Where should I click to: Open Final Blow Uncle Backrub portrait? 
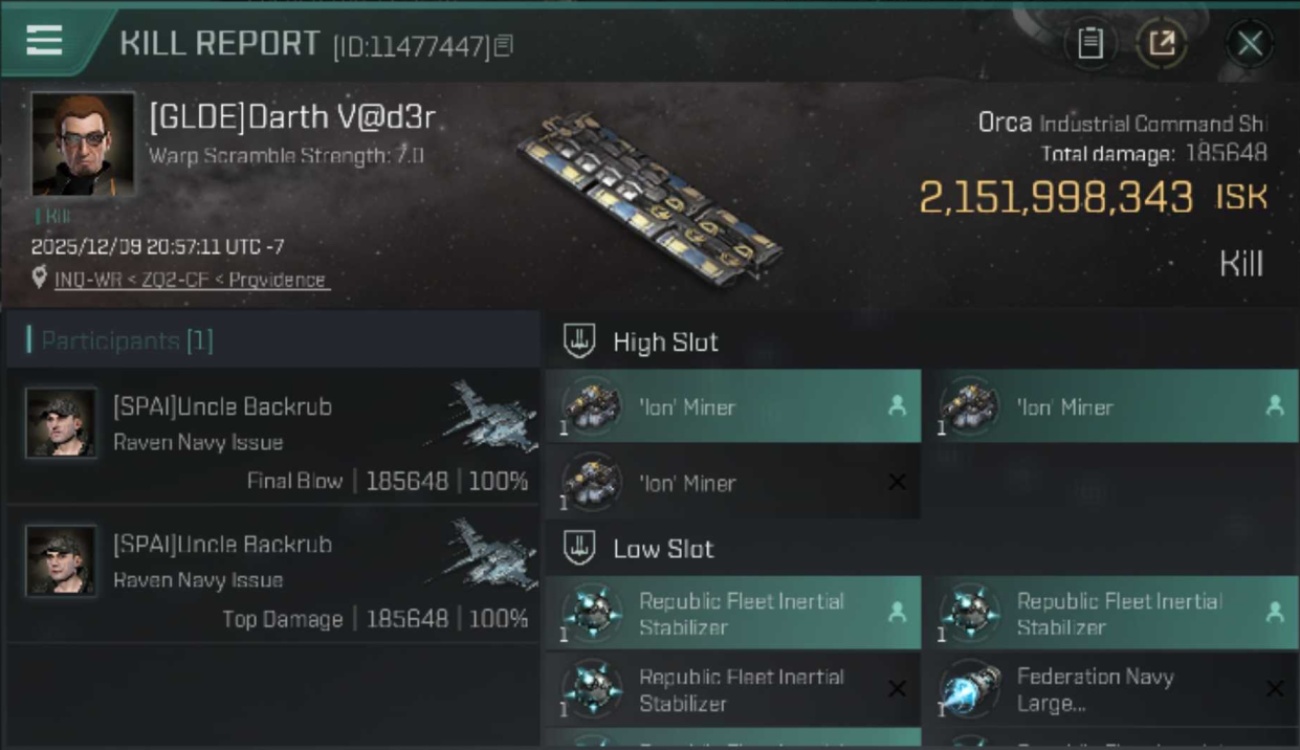tap(61, 423)
